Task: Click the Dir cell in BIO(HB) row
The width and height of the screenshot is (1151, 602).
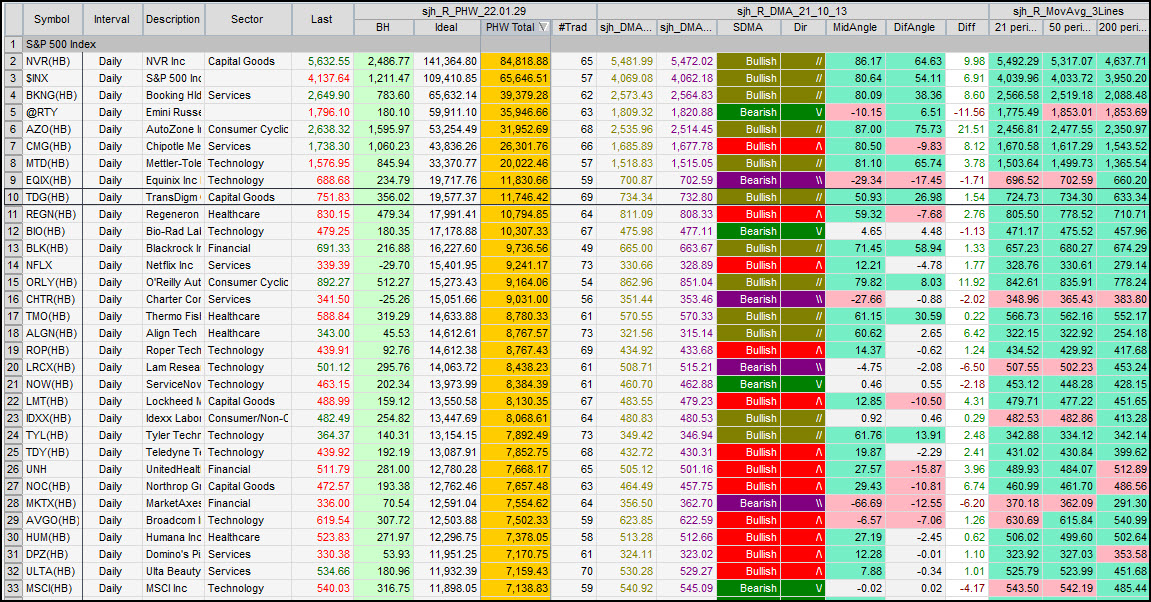Action: click(802, 231)
